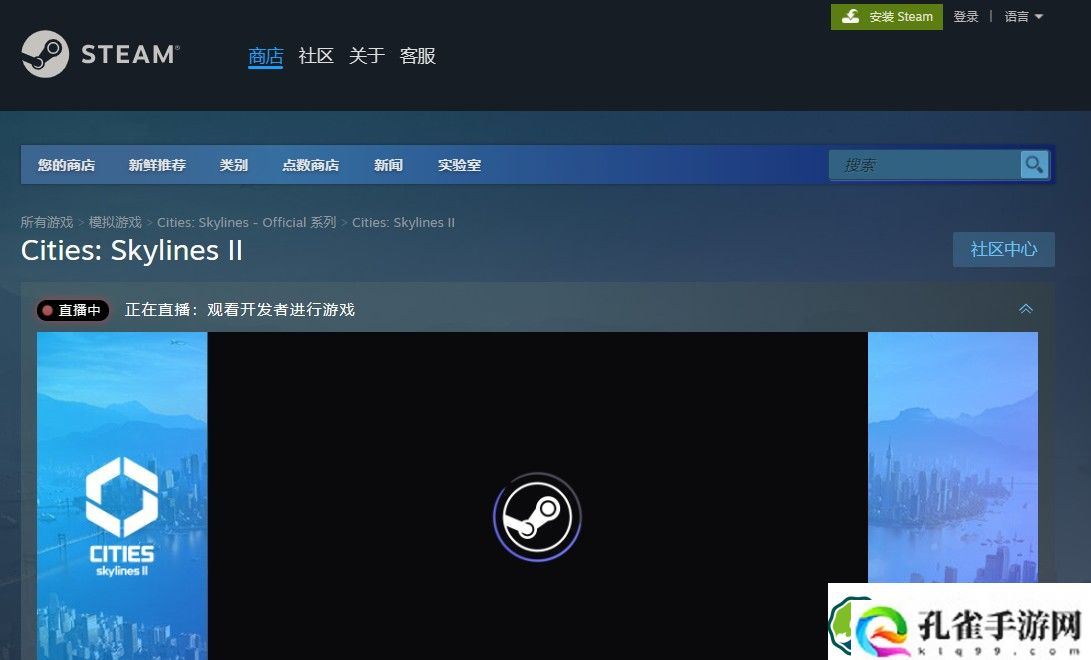1091x660 pixels.
Task: Open the Cities: Skylines - Official 系列 breadcrumb
Action: tap(246, 222)
